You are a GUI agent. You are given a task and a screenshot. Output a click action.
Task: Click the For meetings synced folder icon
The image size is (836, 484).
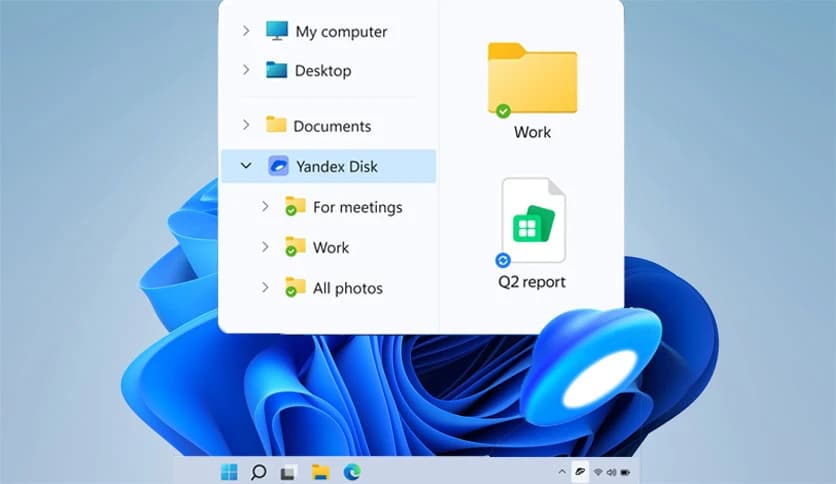tap(295, 206)
